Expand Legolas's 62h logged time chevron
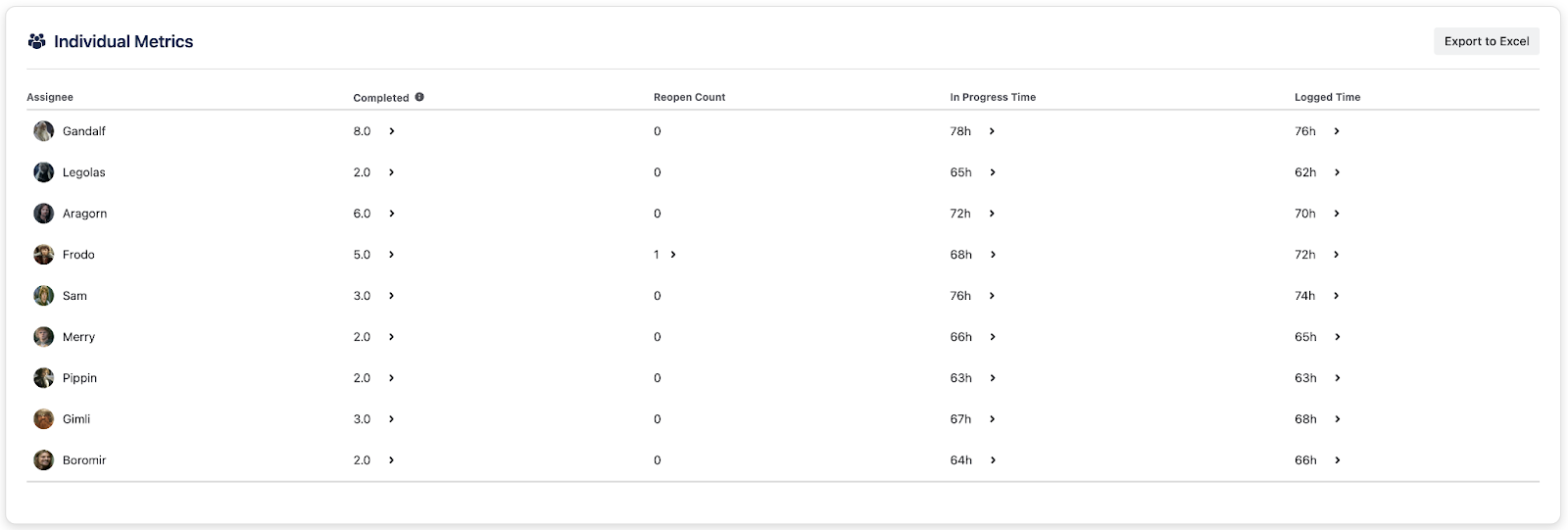Viewport: 1568px width, 530px height. tap(1337, 172)
